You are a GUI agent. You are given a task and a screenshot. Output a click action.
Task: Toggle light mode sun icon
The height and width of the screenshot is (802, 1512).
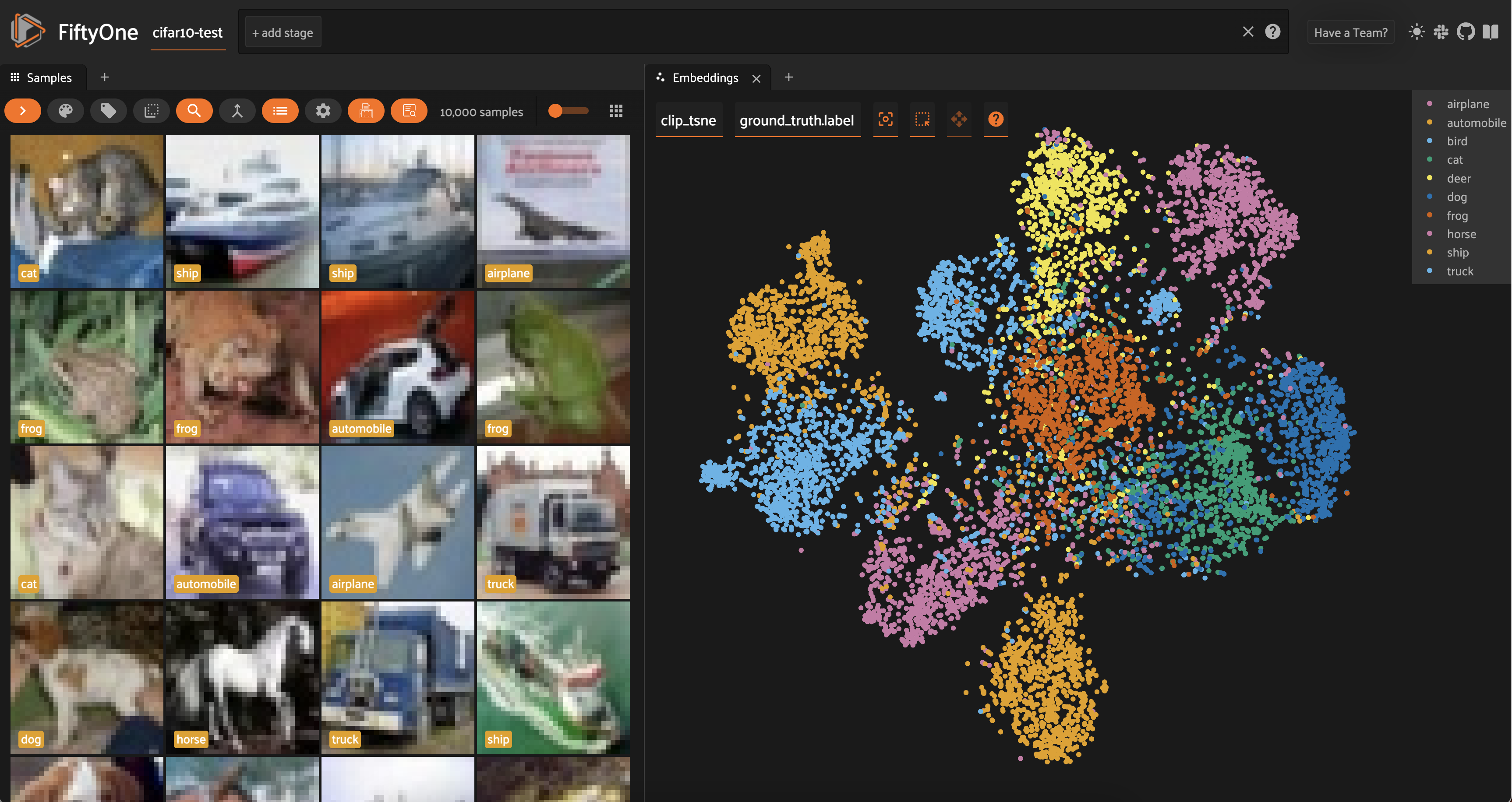pos(1417,32)
